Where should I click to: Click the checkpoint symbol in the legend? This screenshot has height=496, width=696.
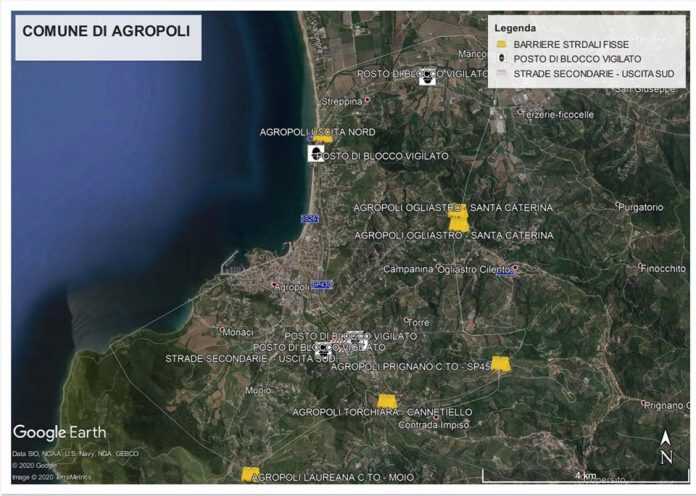click(x=500, y=59)
